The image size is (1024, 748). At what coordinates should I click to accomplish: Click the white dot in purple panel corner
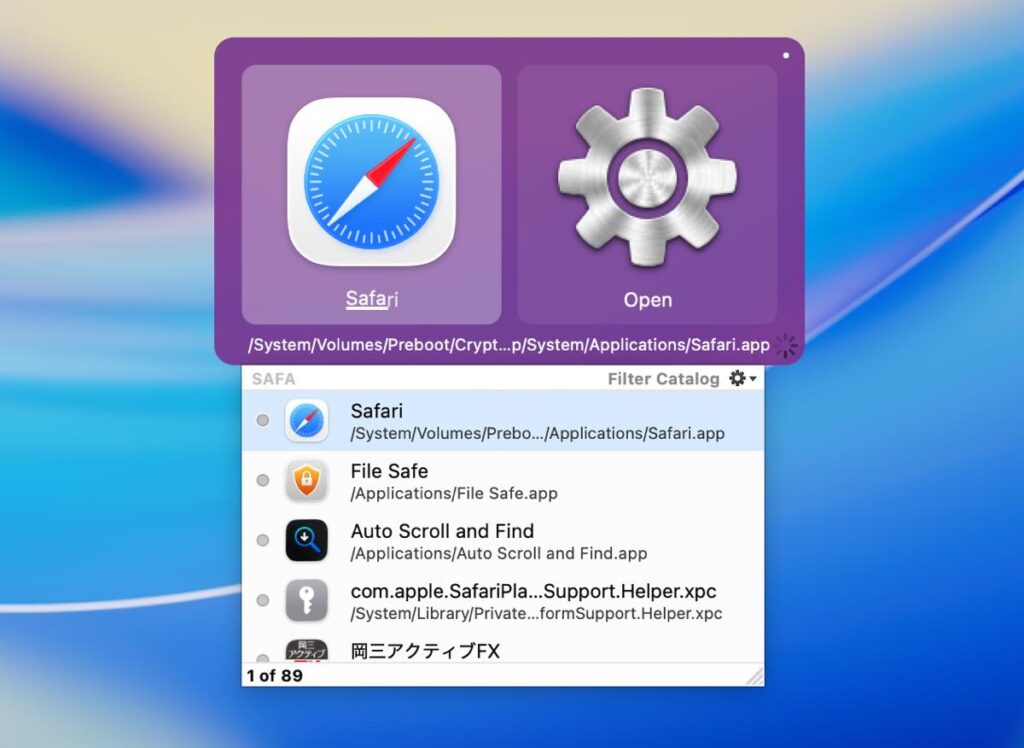tap(786, 55)
